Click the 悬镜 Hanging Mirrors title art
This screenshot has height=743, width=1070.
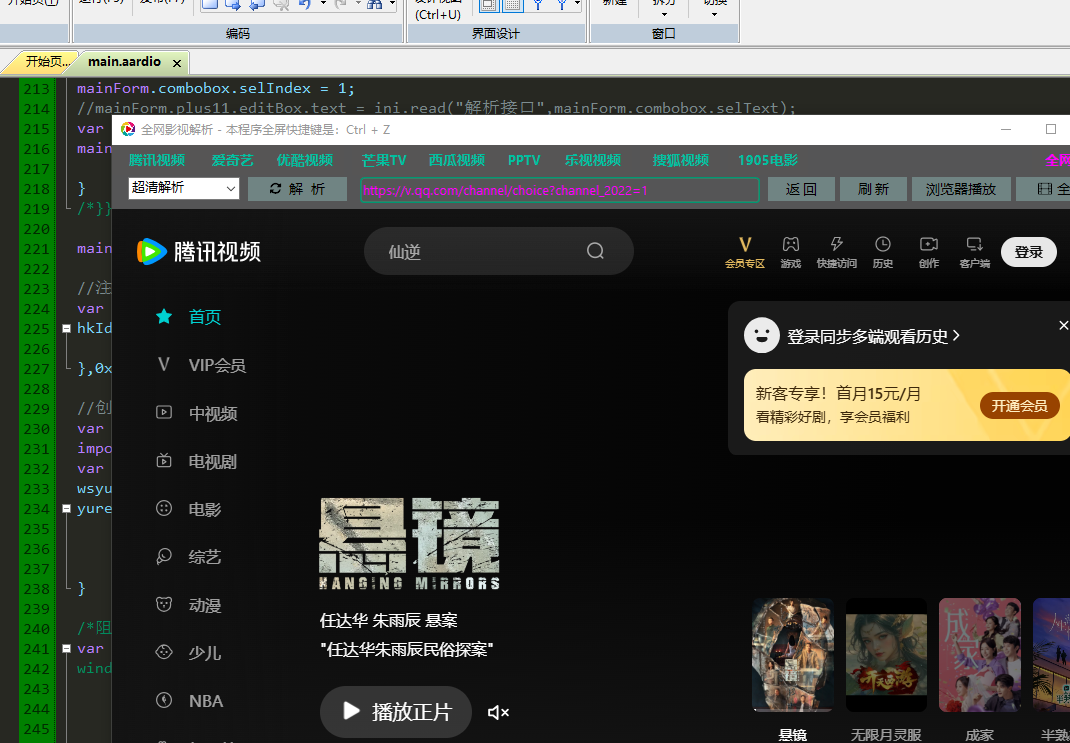coord(409,544)
